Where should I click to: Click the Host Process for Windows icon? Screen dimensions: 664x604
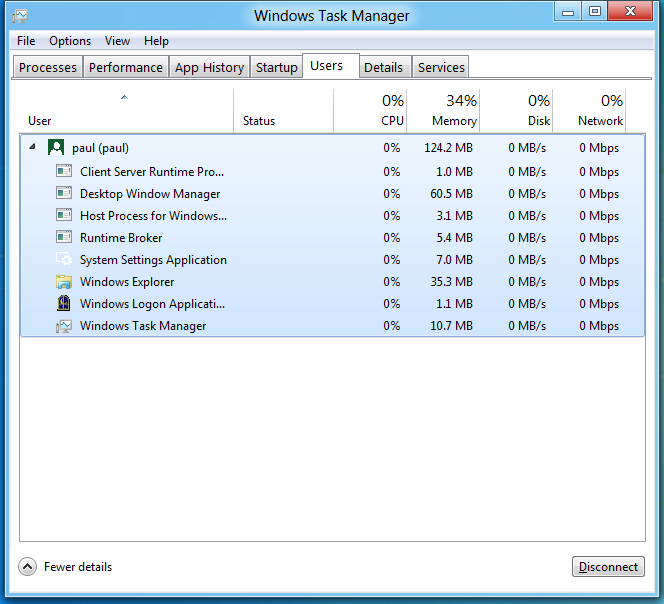tap(64, 215)
